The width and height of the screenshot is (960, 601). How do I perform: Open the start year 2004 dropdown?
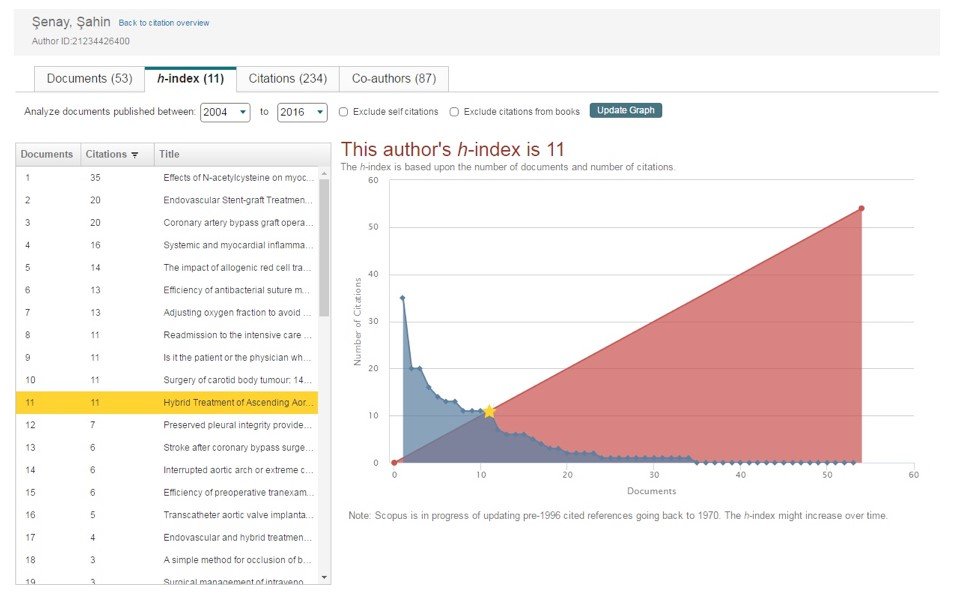pyautogui.click(x=225, y=112)
